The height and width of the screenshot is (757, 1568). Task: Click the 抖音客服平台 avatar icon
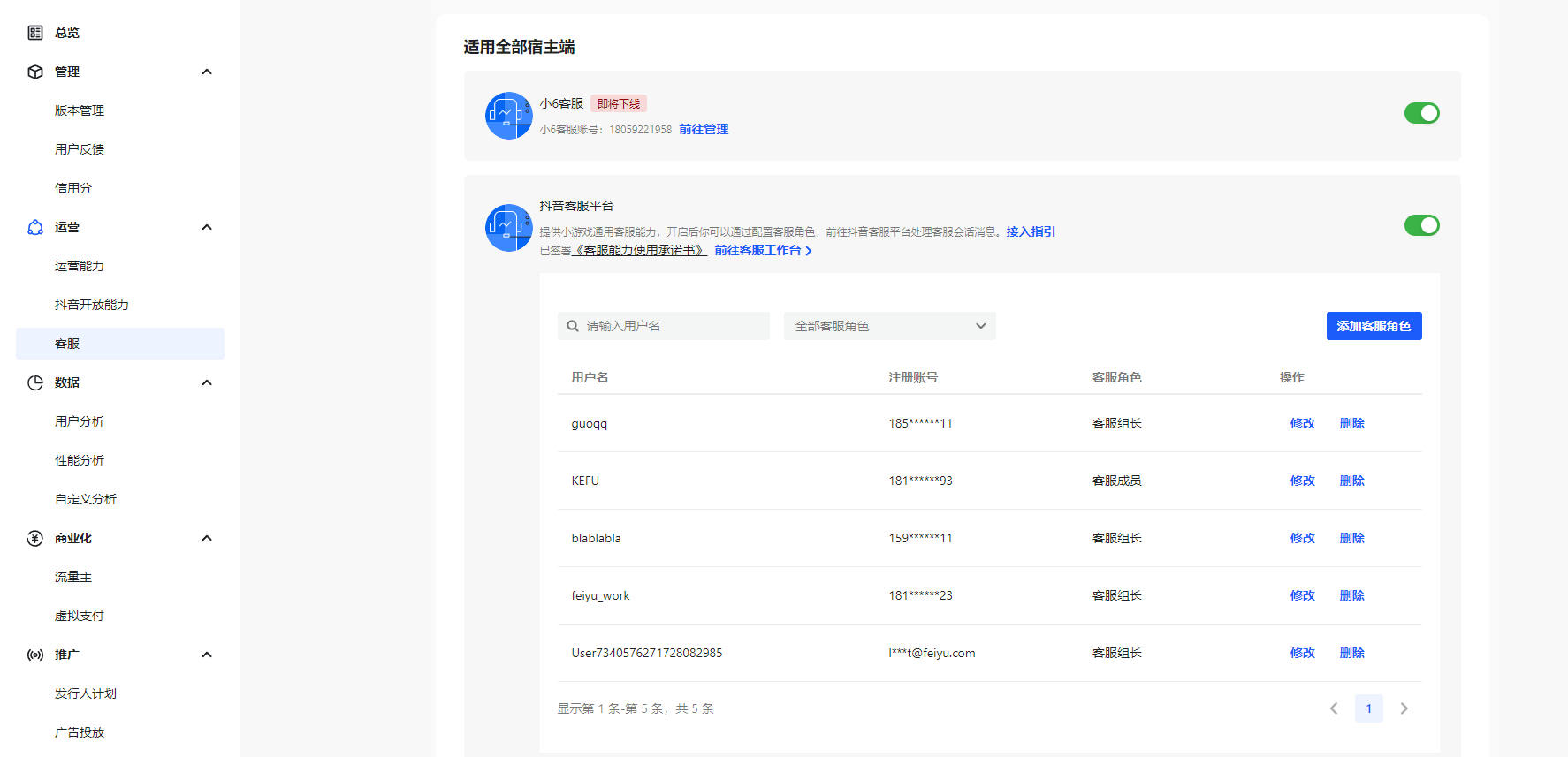tap(509, 228)
